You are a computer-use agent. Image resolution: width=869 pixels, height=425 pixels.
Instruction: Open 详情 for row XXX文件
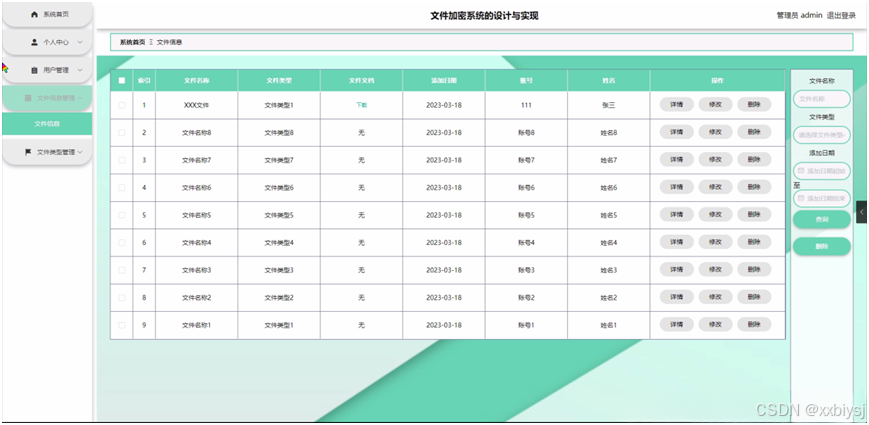click(x=677, y=104)
